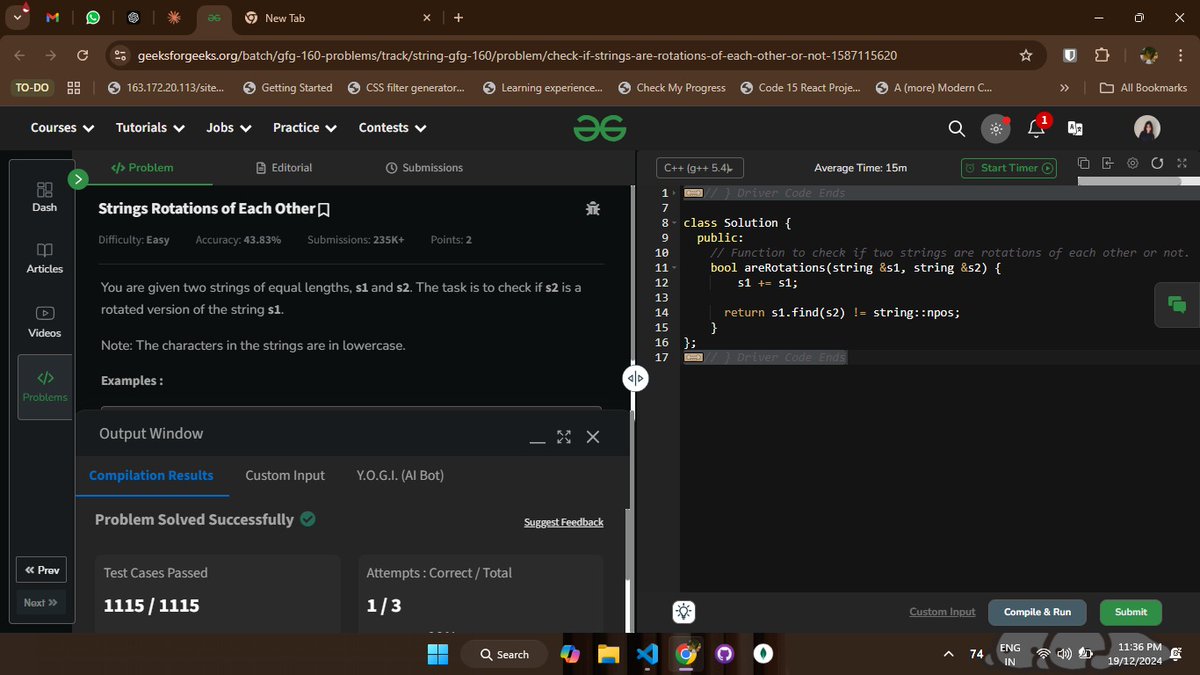Expand the Tutorials menu

point(150,128)
